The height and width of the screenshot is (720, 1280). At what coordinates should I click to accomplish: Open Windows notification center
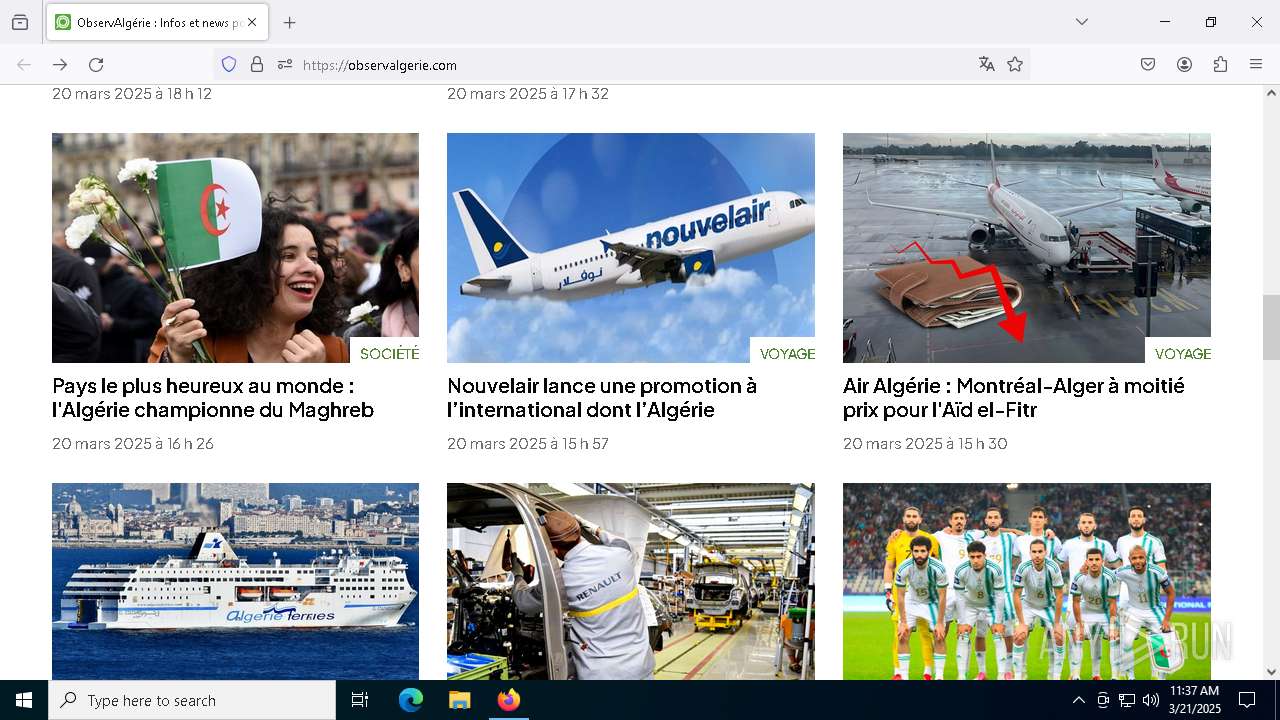pyautogui.click(x=1247, y=700)
